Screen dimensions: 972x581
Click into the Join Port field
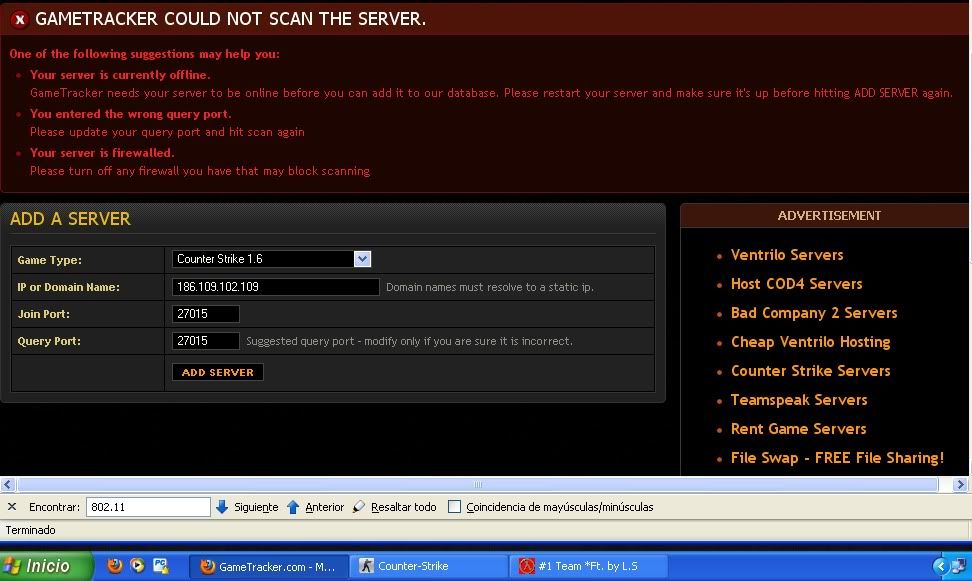point(205,314)
